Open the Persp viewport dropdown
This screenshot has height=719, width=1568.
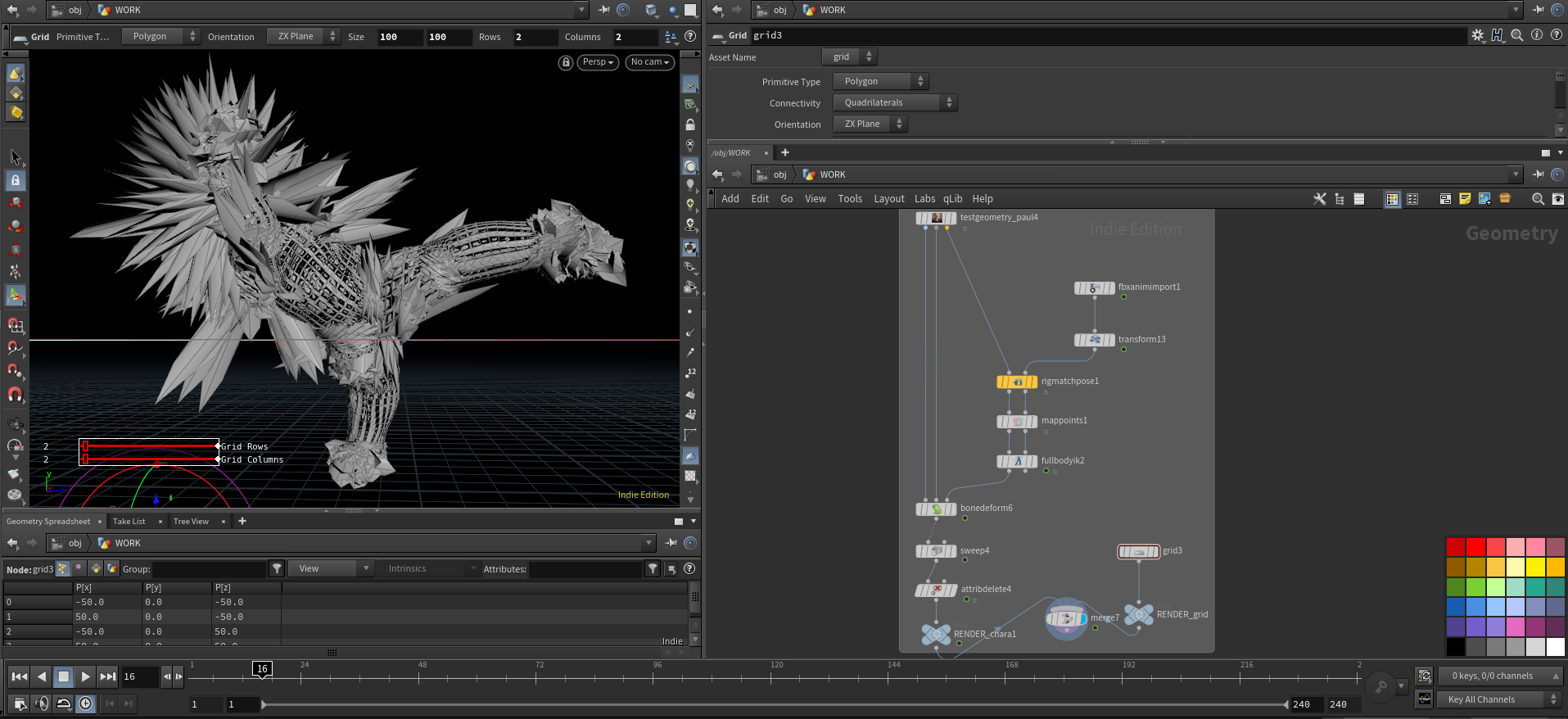598,62
